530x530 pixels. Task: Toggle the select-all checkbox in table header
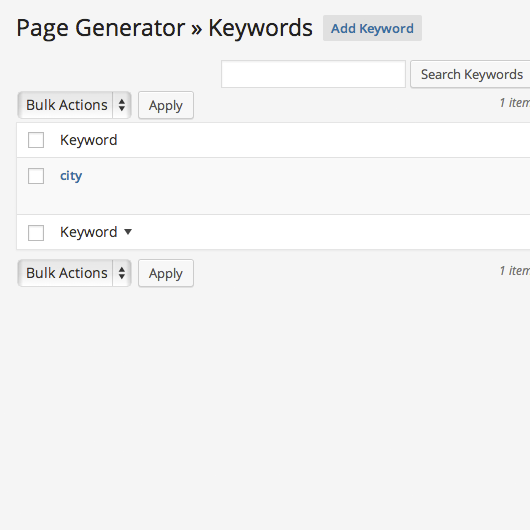pyautogui.click(x=36, y=140)
